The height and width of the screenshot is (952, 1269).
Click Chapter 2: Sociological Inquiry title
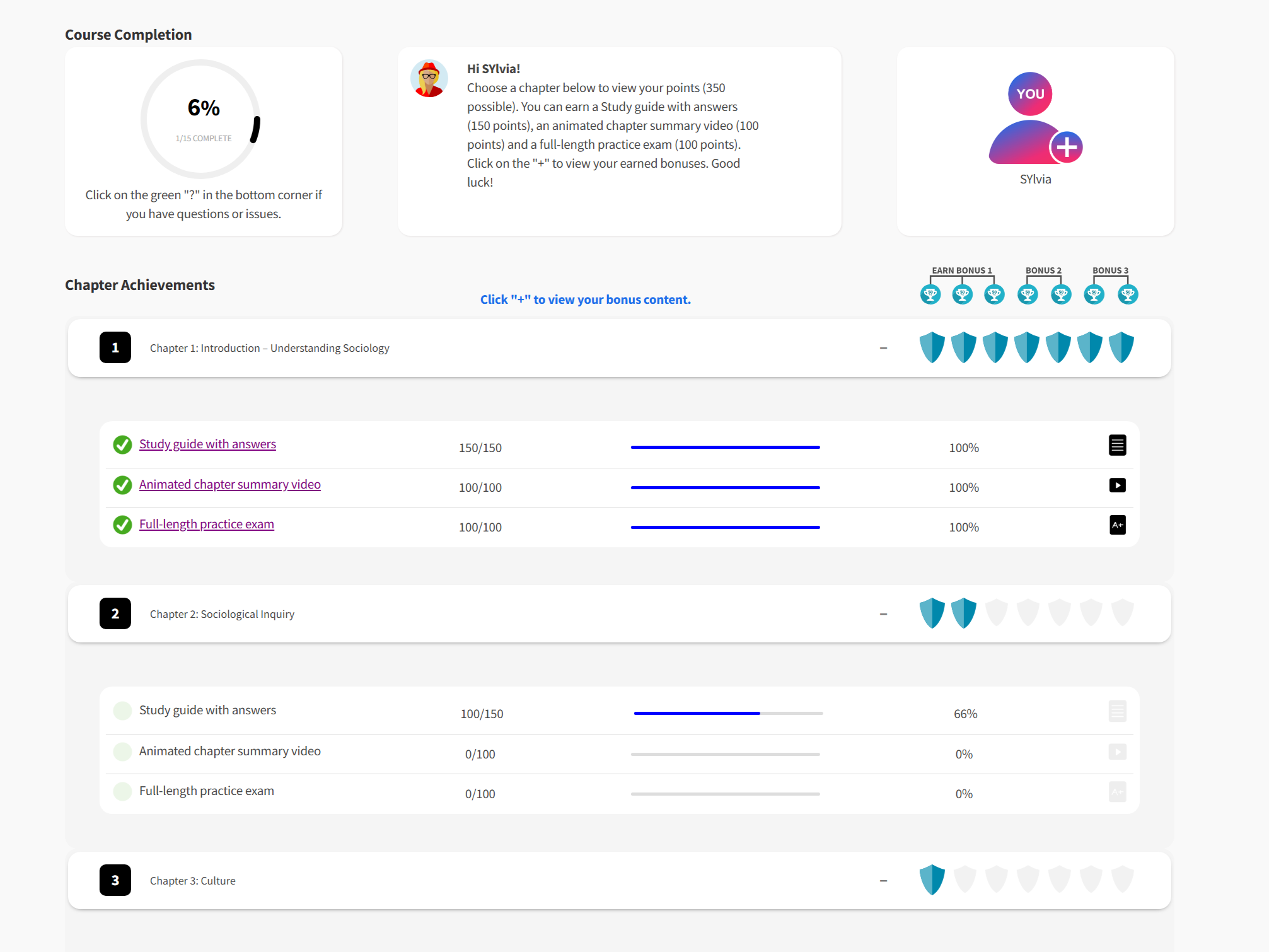click(222, 614)
